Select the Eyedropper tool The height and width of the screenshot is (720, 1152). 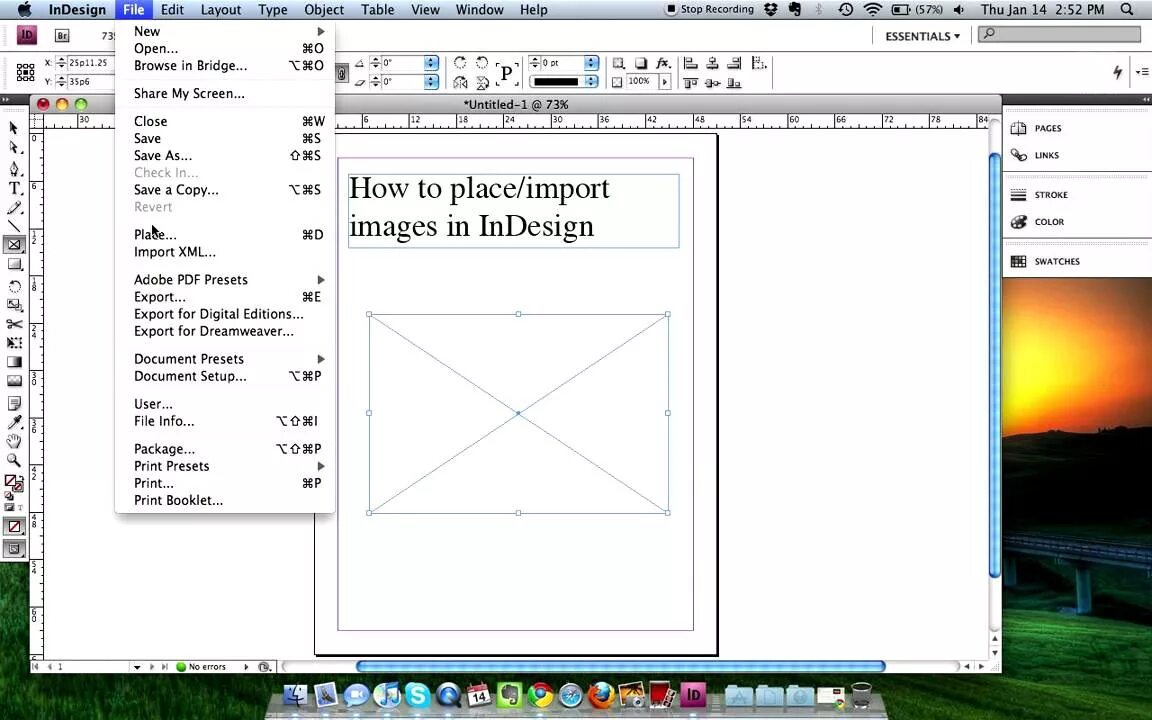point(14,422)
